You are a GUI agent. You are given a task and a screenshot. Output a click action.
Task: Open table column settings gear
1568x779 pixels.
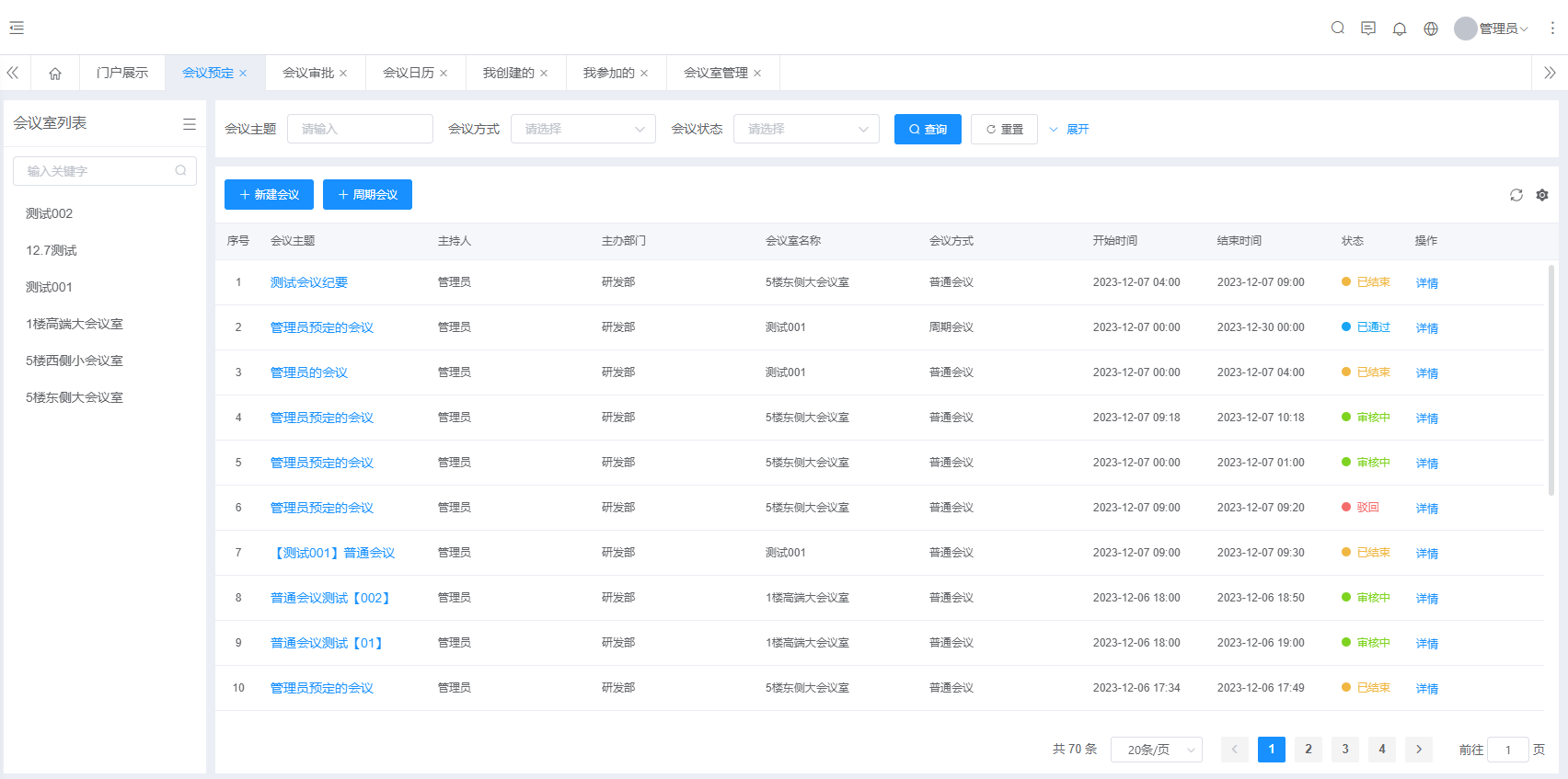[x=1542, y=195]
